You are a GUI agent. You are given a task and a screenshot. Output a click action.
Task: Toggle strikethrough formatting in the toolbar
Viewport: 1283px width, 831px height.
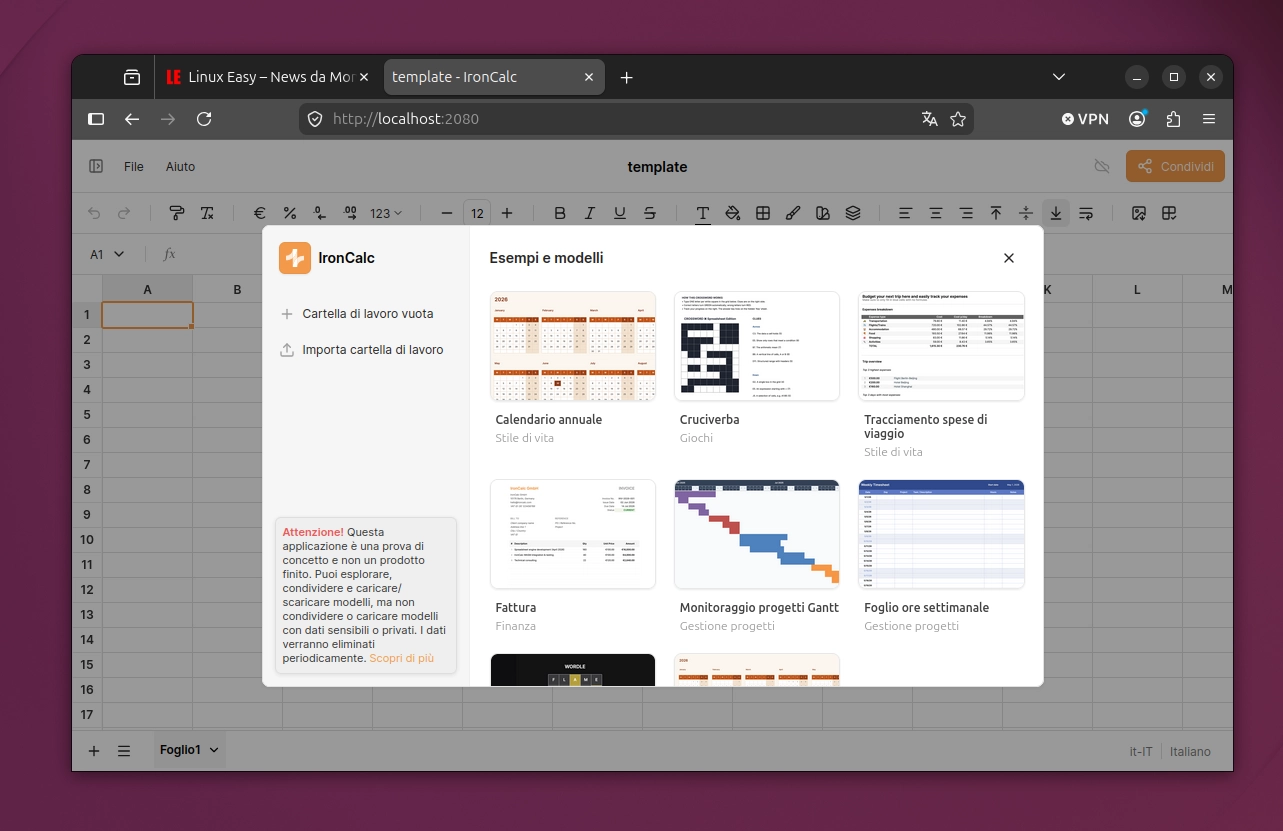click(x=650, y=213)
